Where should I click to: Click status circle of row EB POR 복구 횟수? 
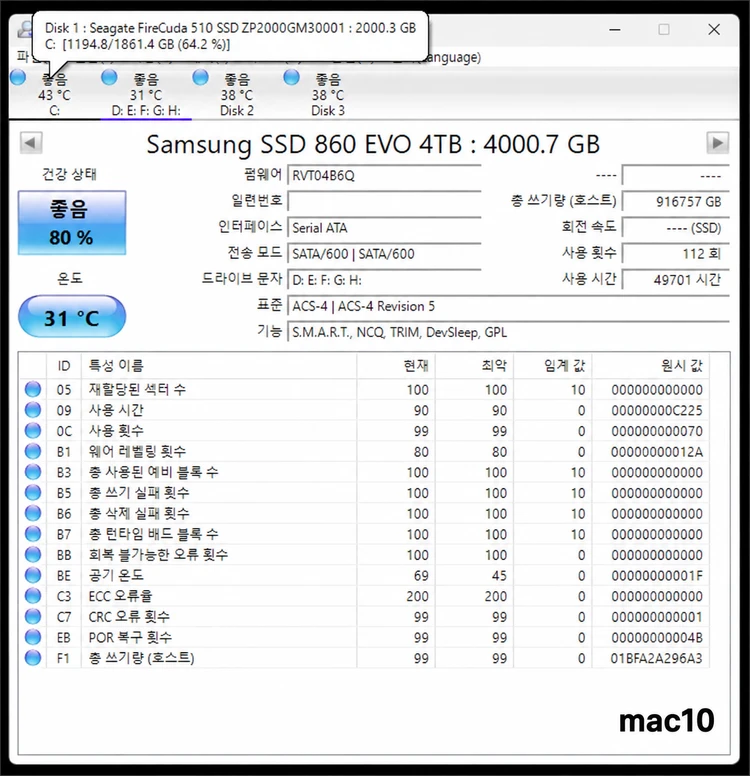click(x=33, y=637)
